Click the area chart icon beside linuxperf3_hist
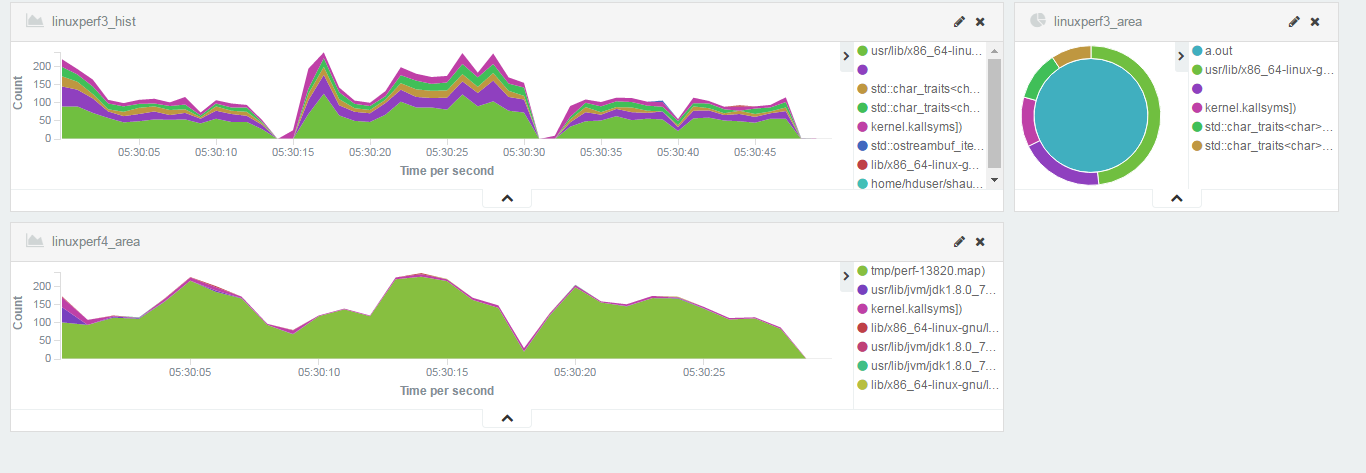The image size is (1366, 473). [34, 21]
